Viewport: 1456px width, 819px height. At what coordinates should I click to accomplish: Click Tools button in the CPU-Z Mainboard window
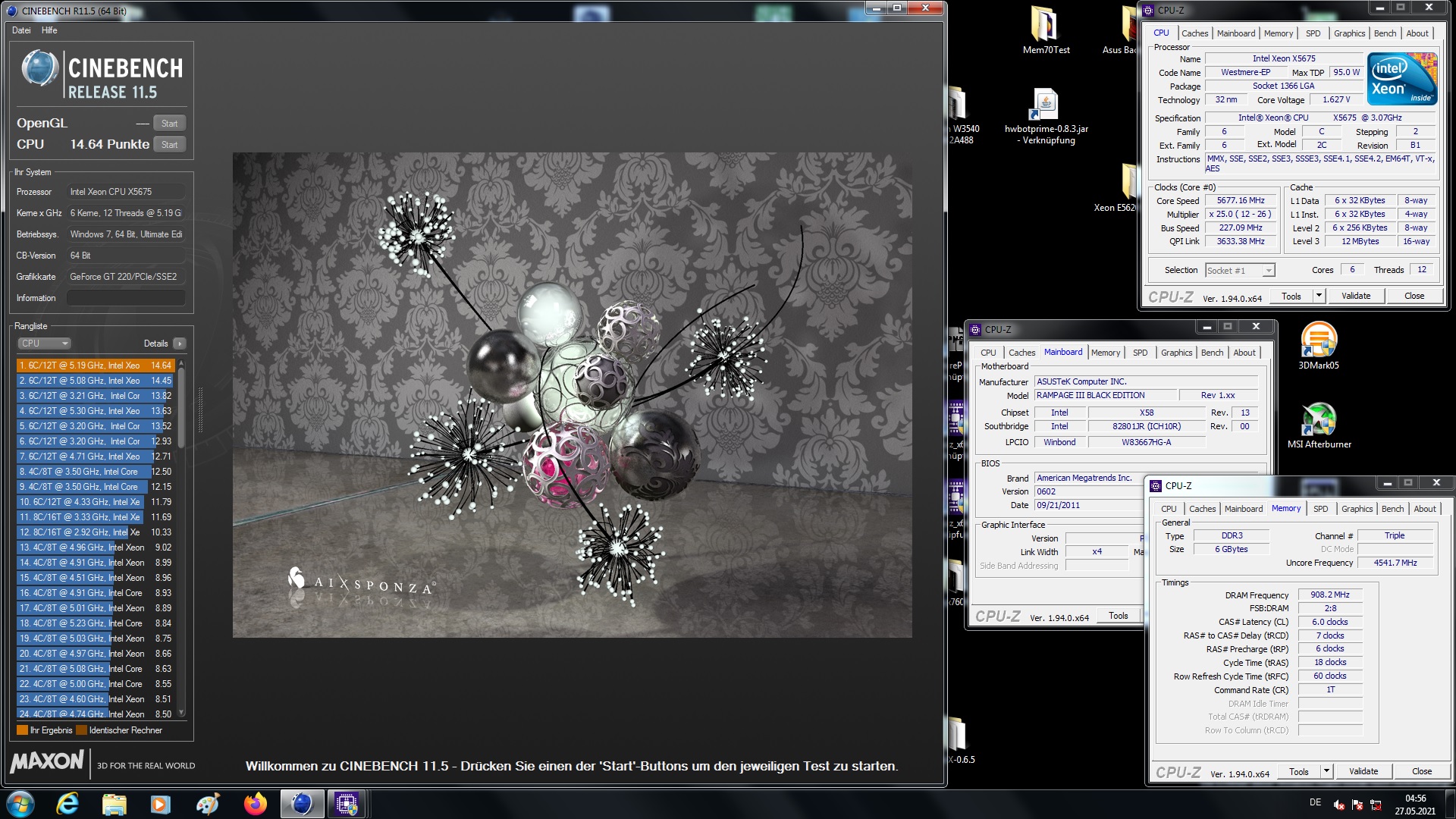click(1118, 616)
